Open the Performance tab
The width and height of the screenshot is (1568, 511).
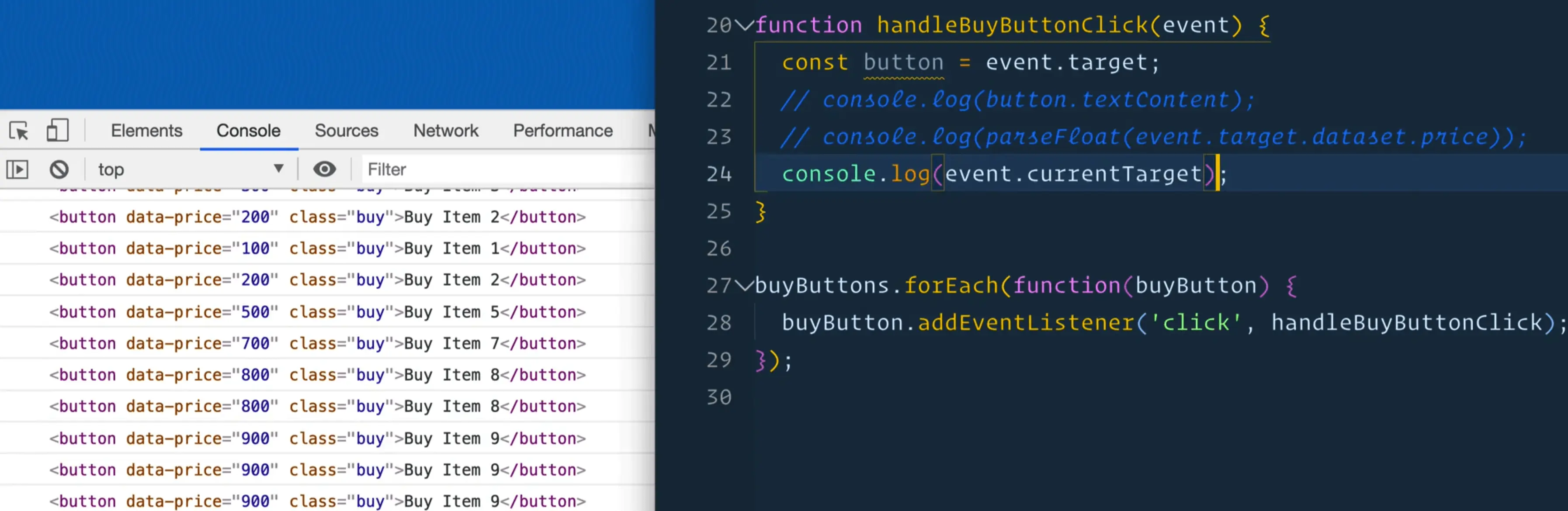point(562,131)
